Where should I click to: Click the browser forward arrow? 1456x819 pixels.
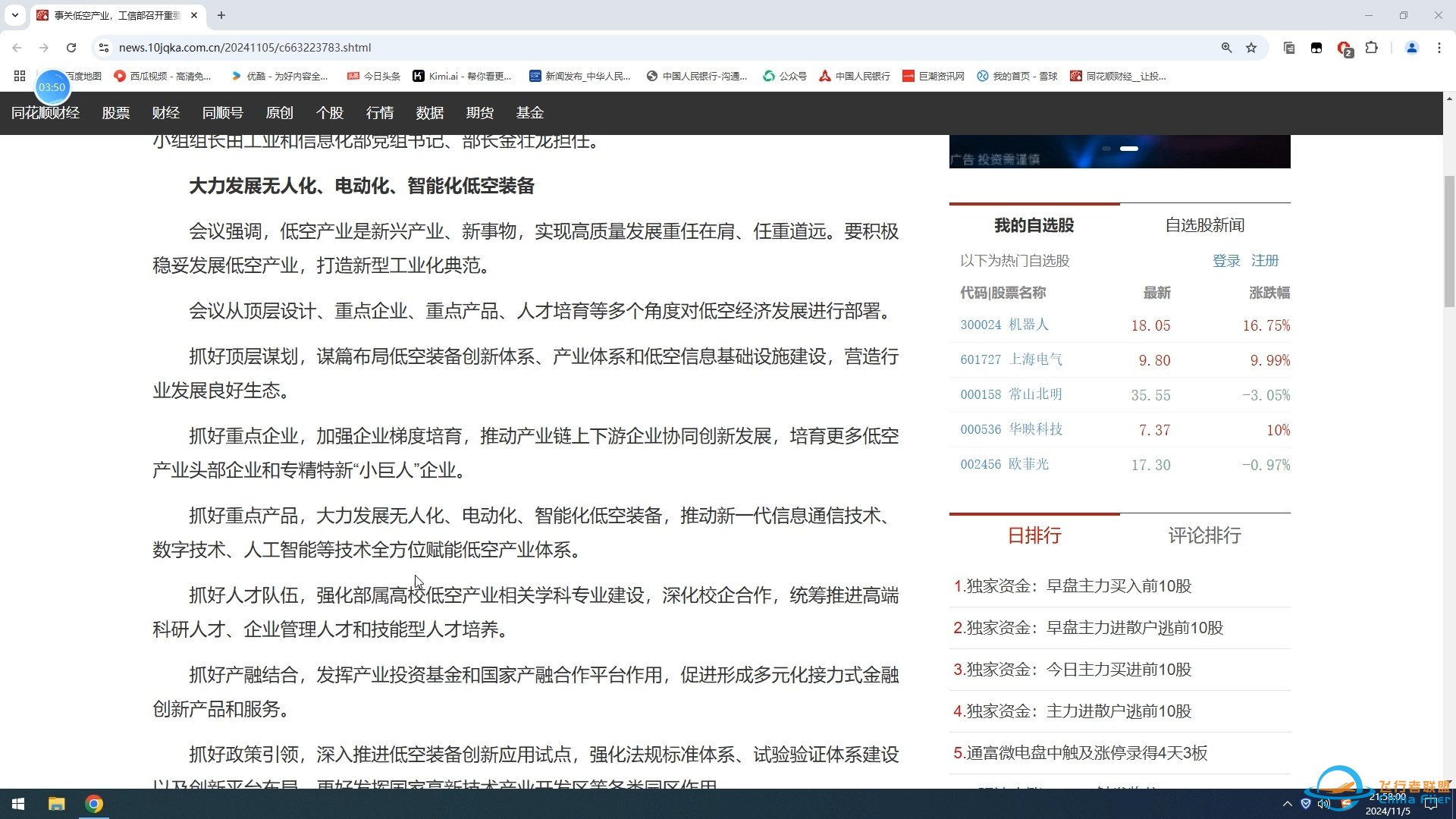(44, 47)
